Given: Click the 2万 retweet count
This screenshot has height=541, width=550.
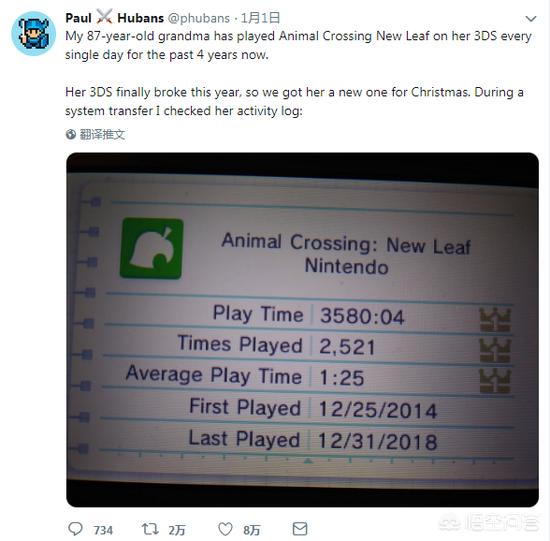Looking at the screenshot, I should pyautogui.click(x=177, y=530).
